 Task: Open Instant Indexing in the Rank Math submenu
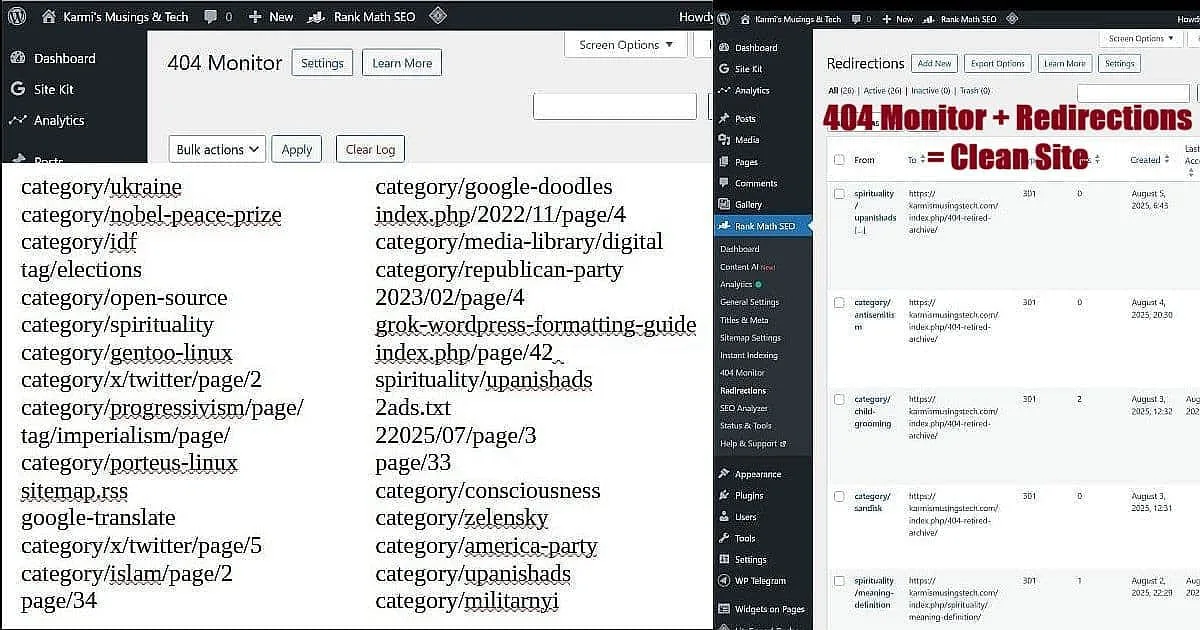pyautogui.click(x=748, y=355)
